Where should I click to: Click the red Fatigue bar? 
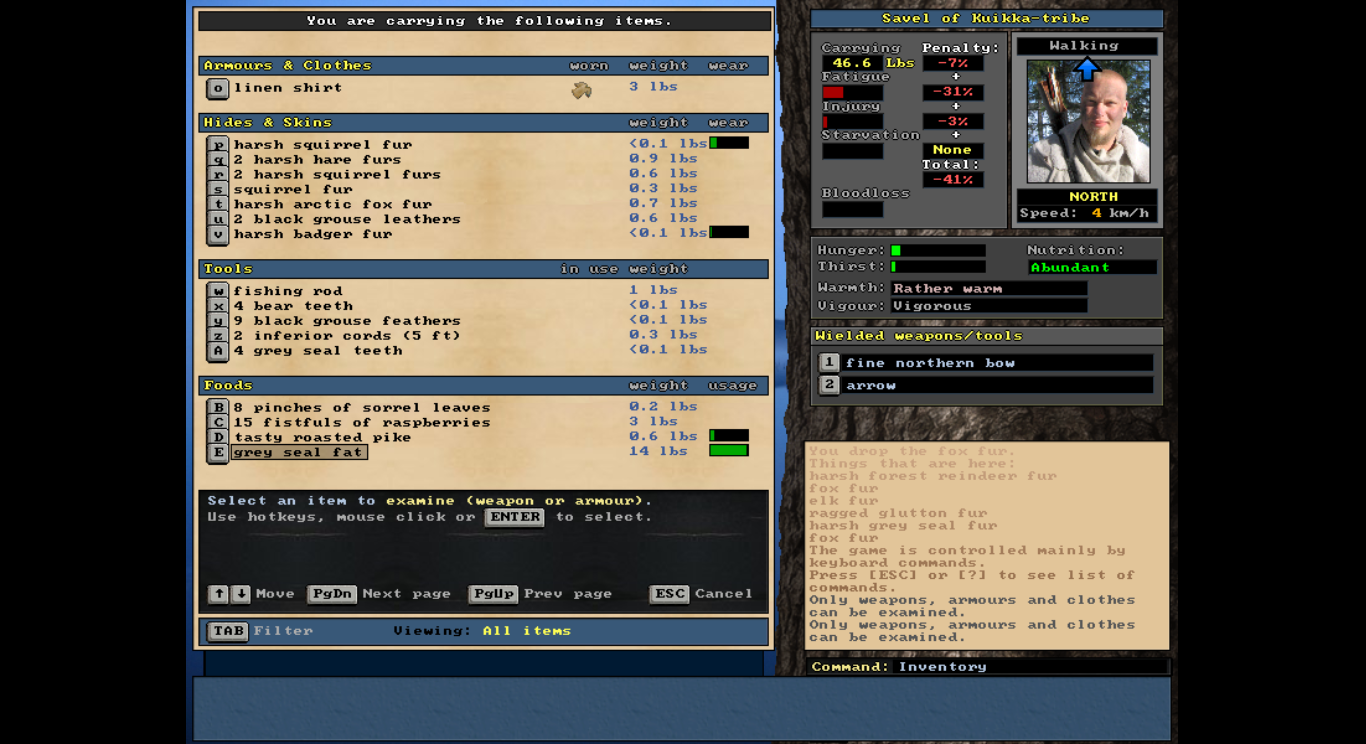point(853,92)
